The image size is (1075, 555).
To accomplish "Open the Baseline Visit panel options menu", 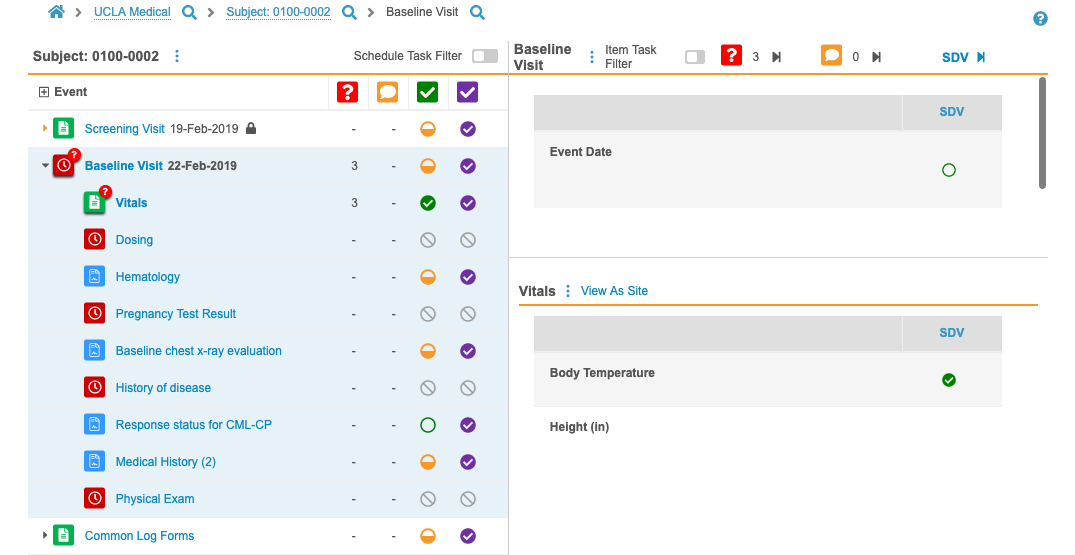I will (591, 57).
